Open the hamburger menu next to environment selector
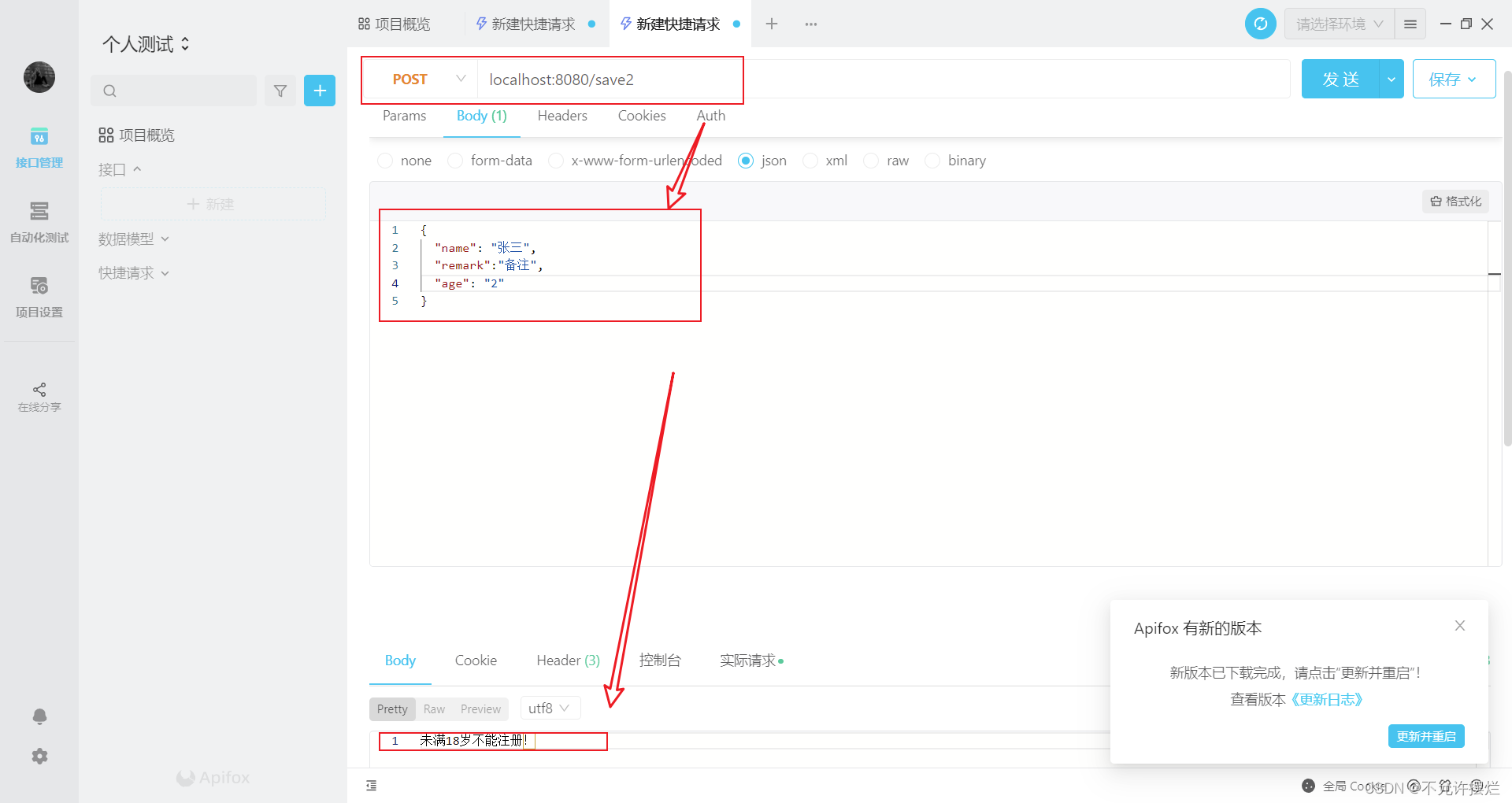 click(1410, 24)
